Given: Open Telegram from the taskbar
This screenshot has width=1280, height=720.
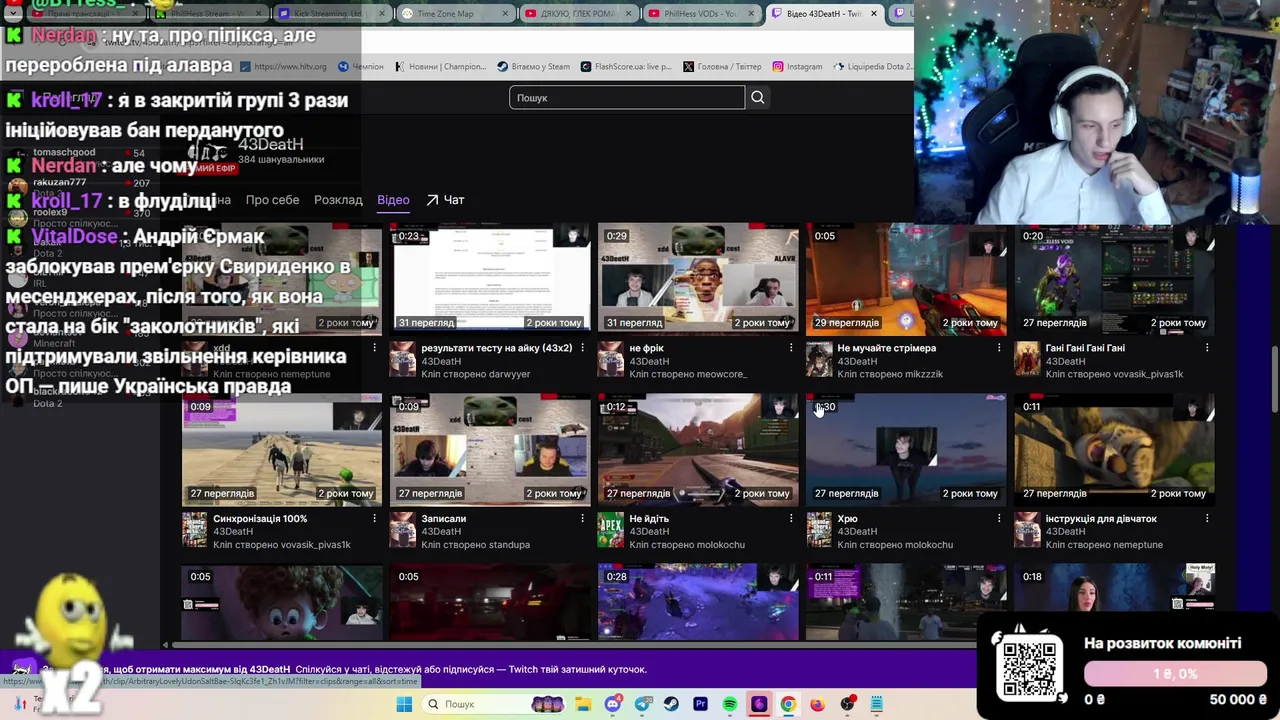Looking at the screenshot, I should tap(643, 704).
